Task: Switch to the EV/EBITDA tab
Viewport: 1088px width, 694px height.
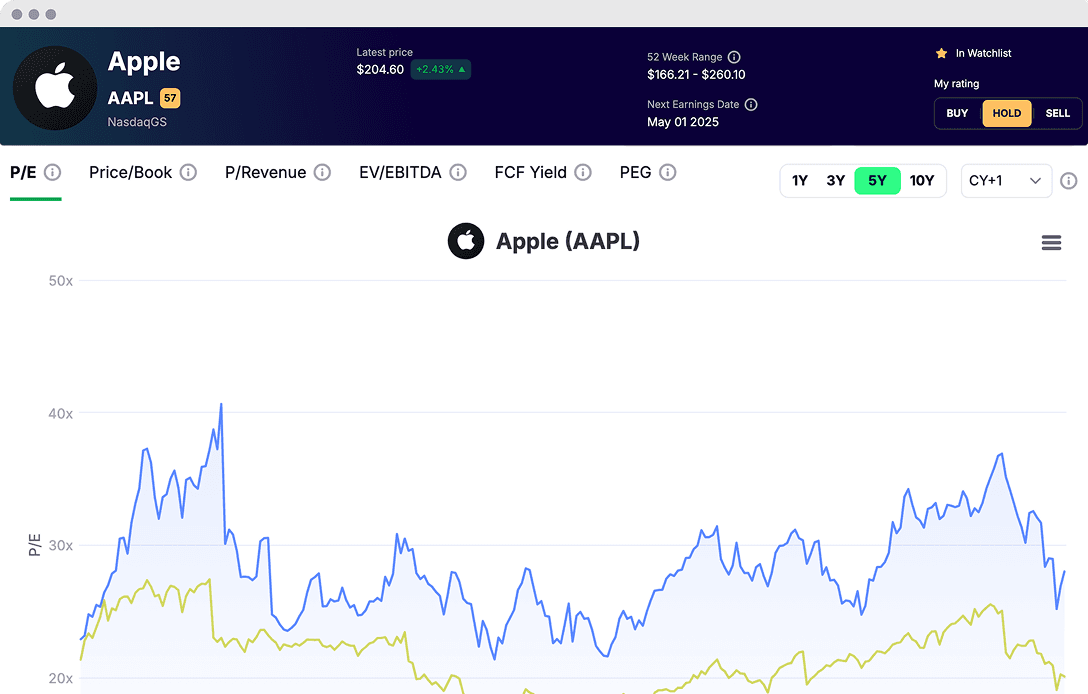Action: tap(400, 172)
